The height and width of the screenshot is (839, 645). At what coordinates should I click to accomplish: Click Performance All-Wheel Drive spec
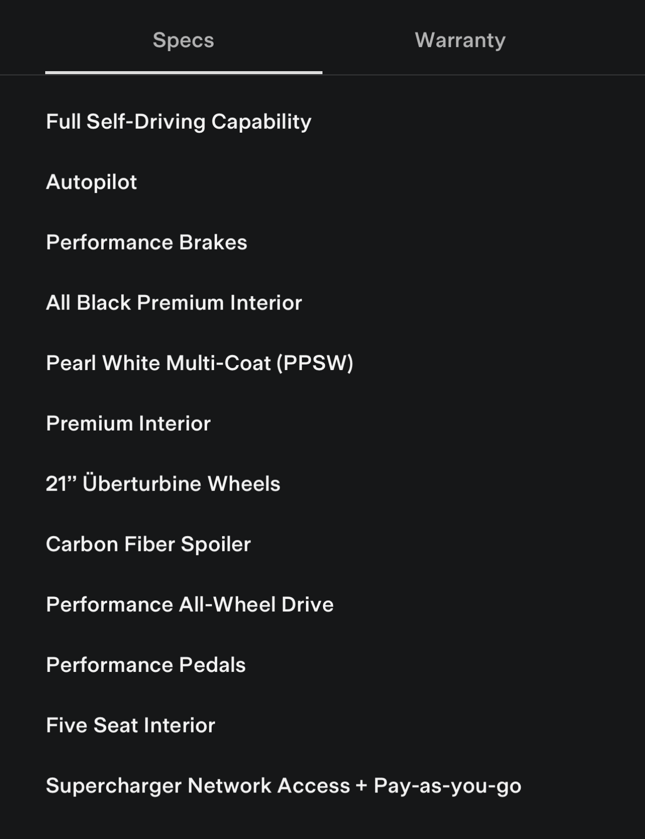pyautogui.click(x=189, y=605)
